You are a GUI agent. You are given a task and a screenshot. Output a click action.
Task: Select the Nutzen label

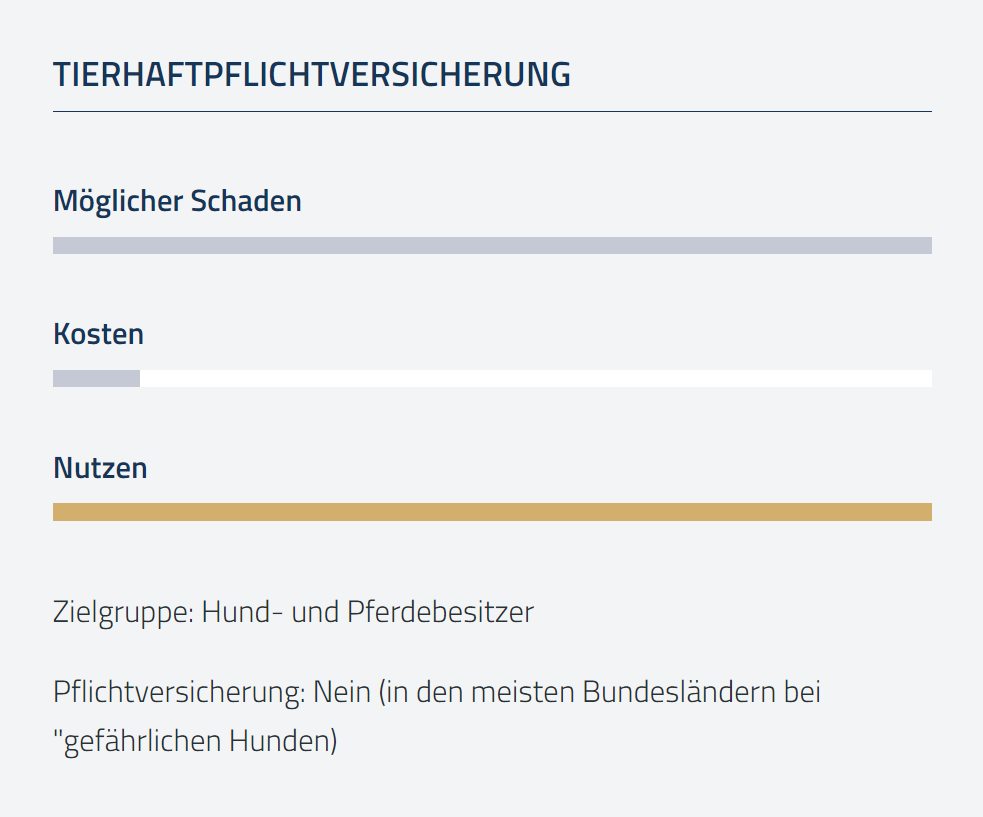click(100, 468)
